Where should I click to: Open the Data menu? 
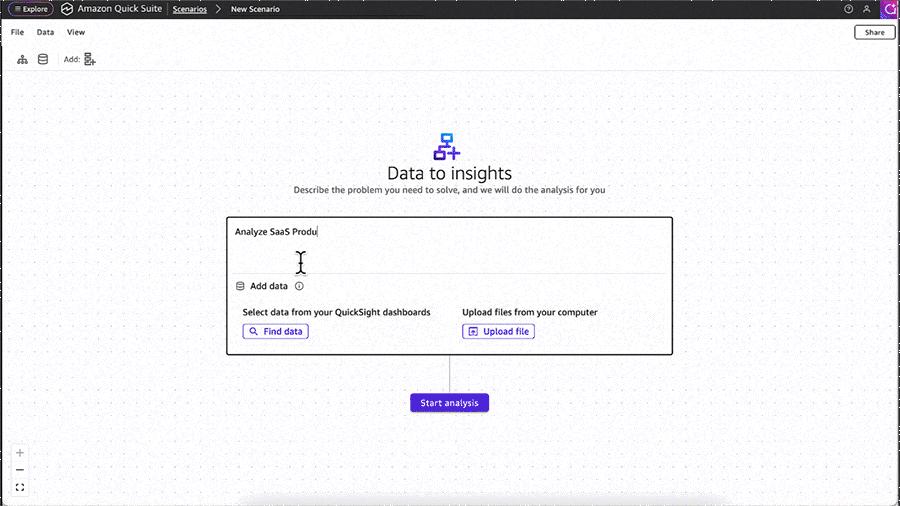(45, 32)
